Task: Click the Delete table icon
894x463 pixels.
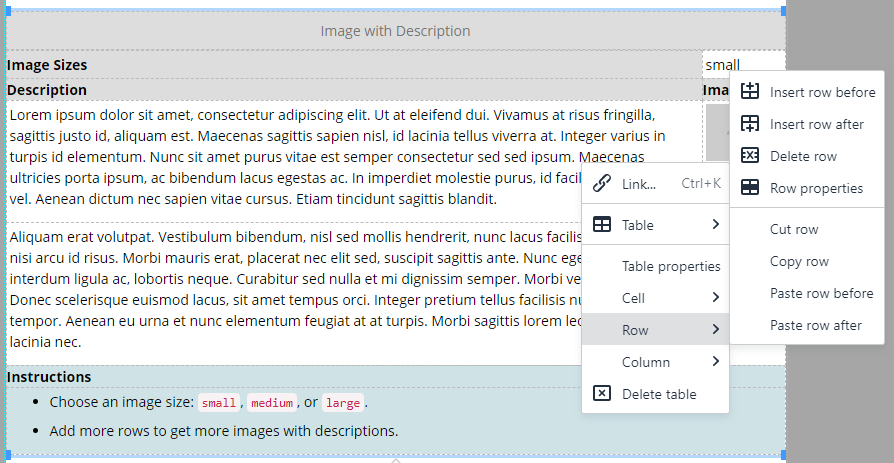Action: click(602, 394)
